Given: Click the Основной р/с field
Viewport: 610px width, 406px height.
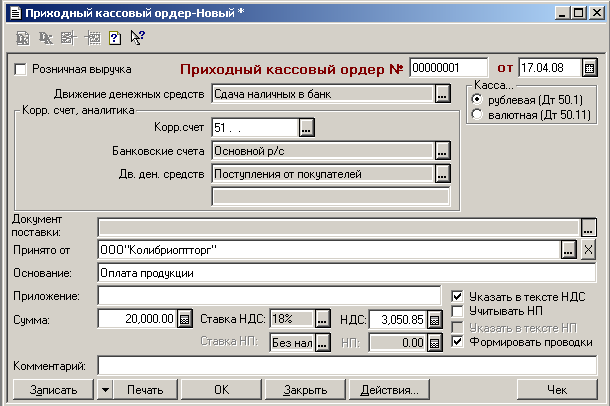Looking at the screenshot, I should pyautogui.click(x=323, y=150).
